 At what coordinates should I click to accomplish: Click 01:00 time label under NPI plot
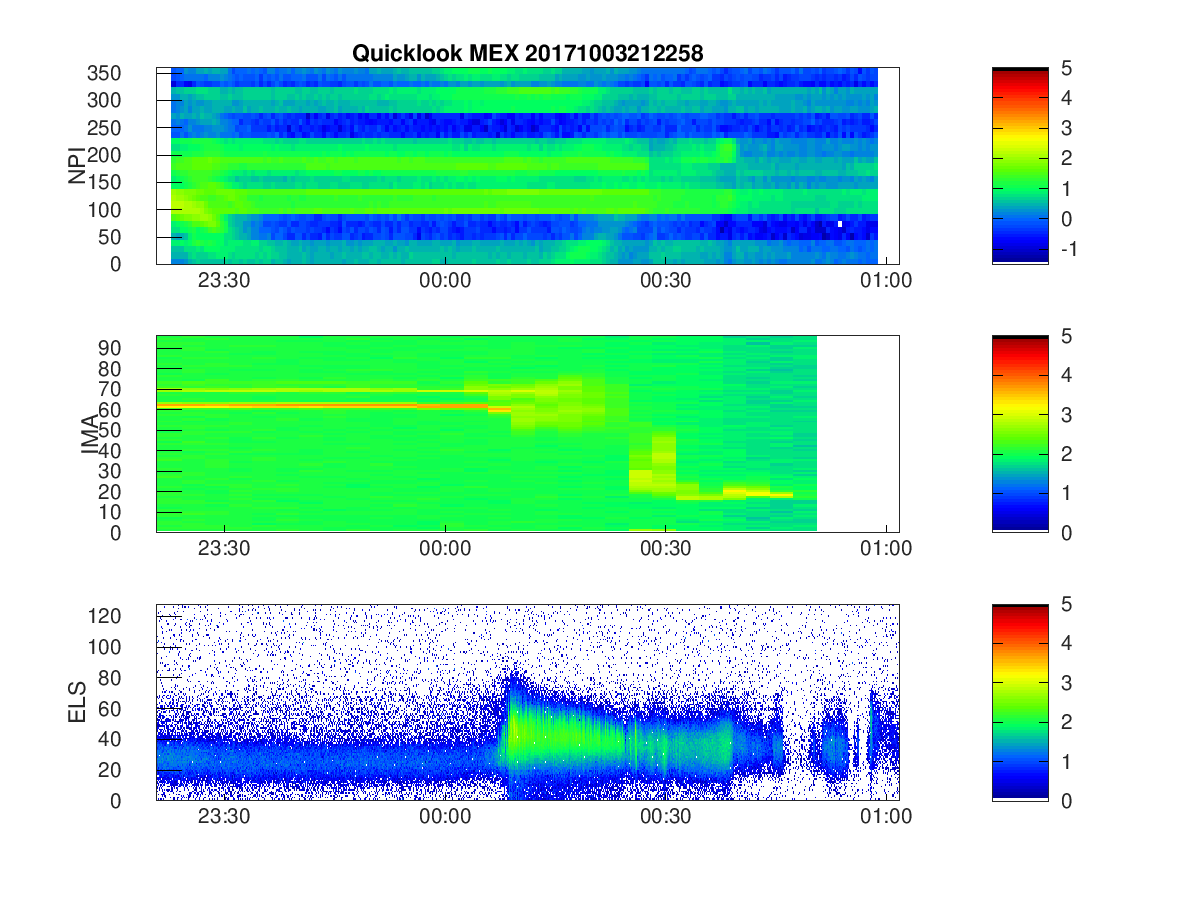(887, 281)
